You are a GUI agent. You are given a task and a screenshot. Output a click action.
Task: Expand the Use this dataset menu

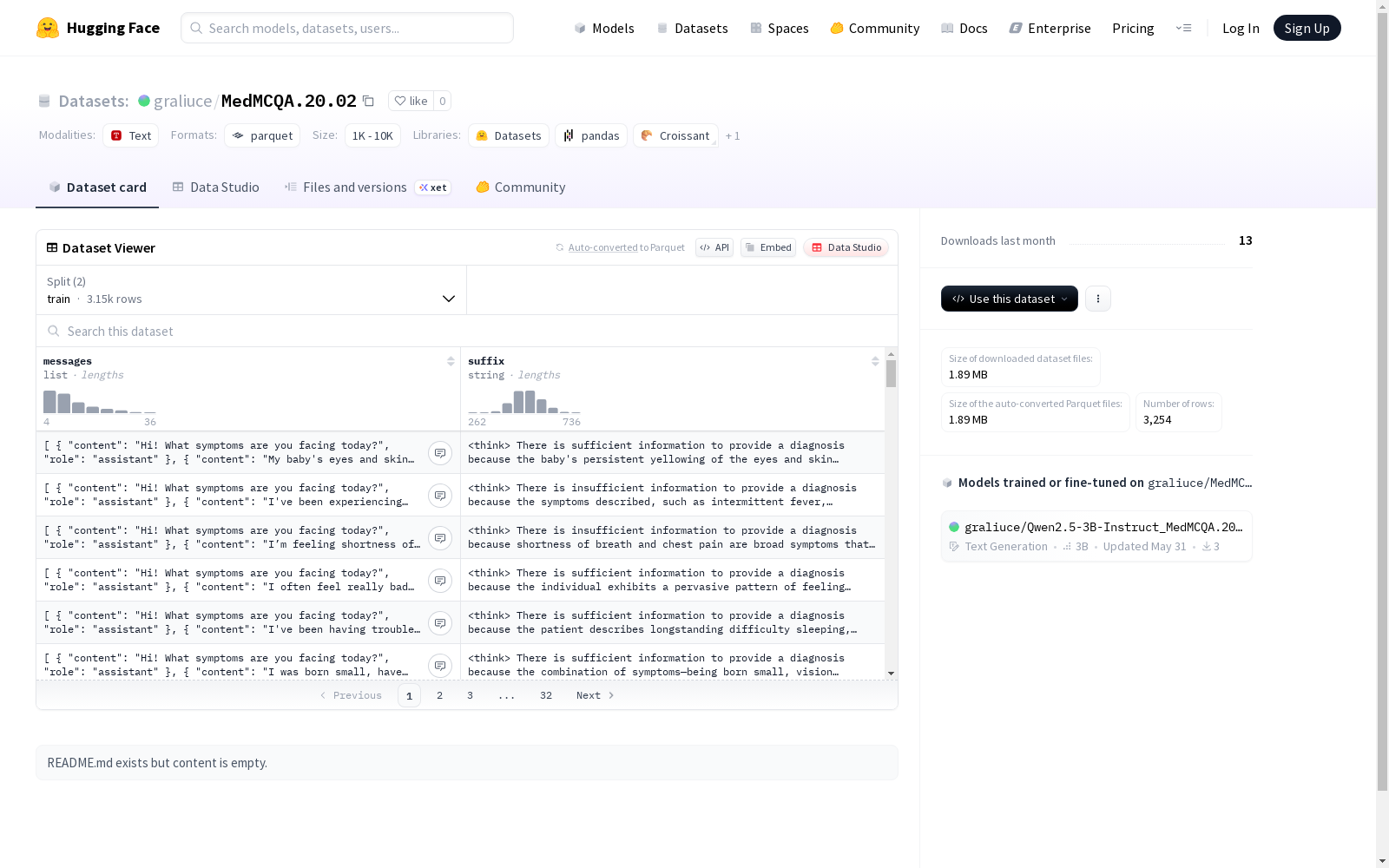click(x=1010, y=299)
